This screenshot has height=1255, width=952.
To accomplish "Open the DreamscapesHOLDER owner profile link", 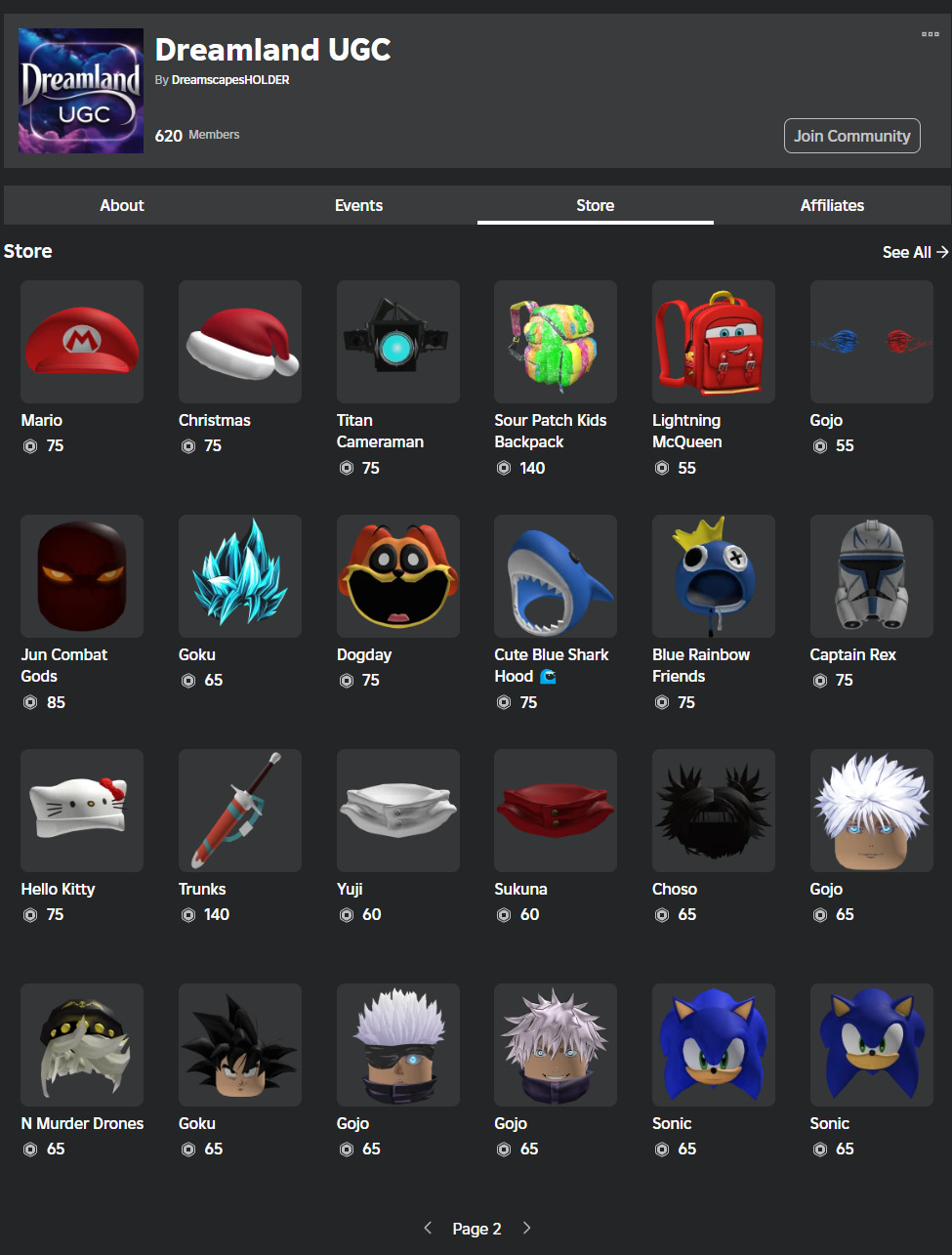I will click(x=230, y=80).
